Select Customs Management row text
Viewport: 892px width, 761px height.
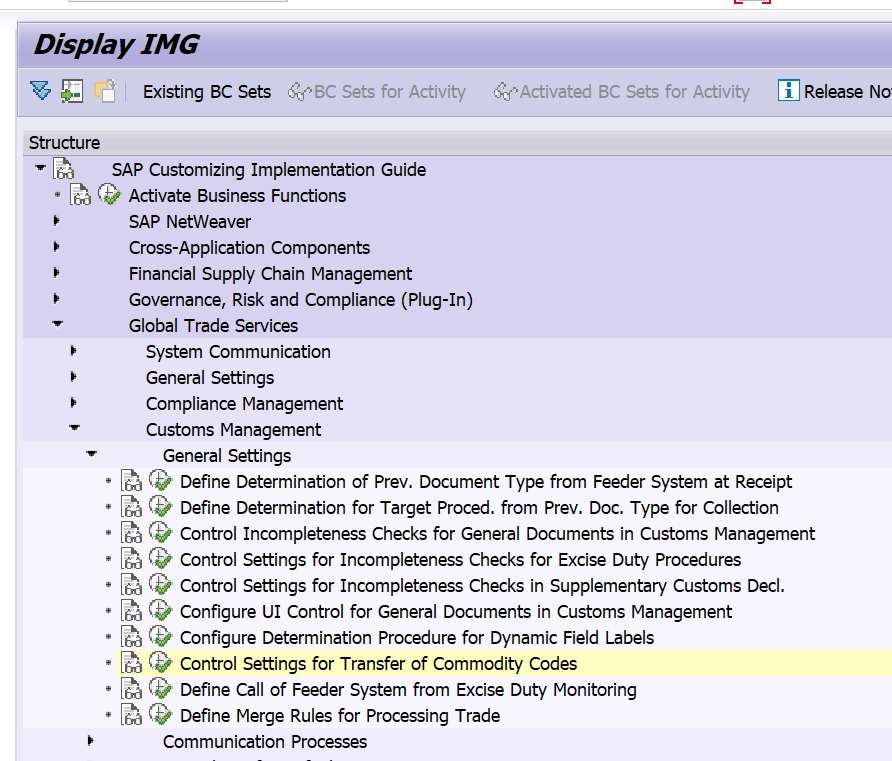point(233,430)
